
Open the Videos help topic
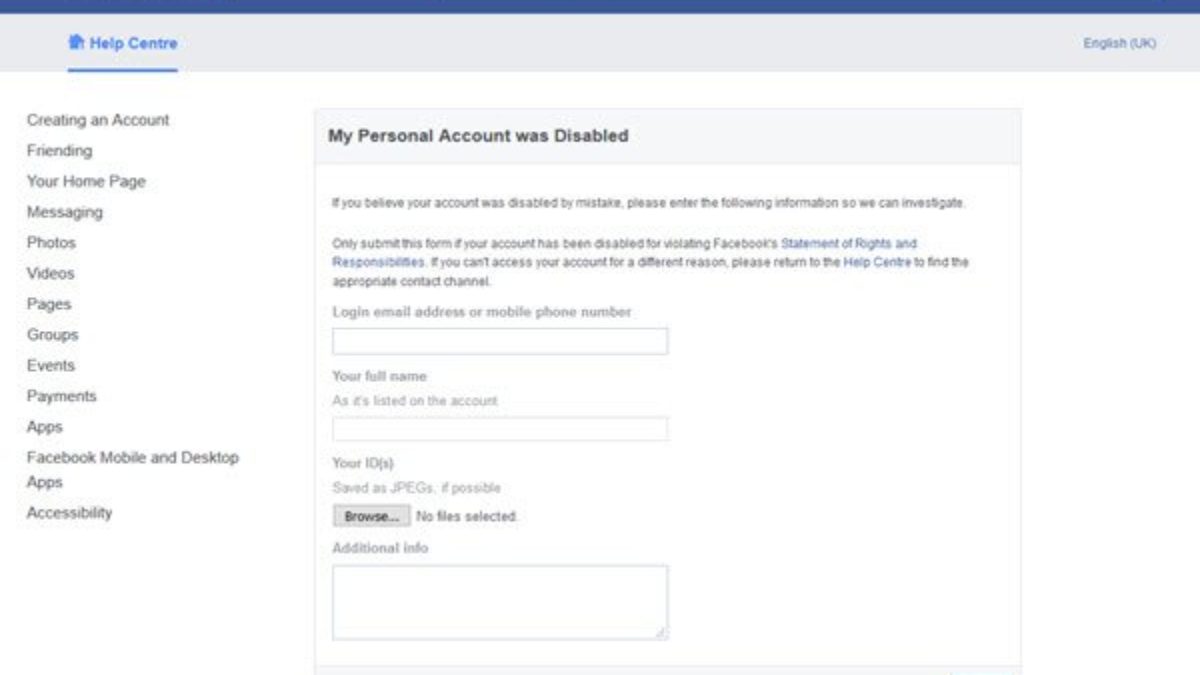(50, 273)
